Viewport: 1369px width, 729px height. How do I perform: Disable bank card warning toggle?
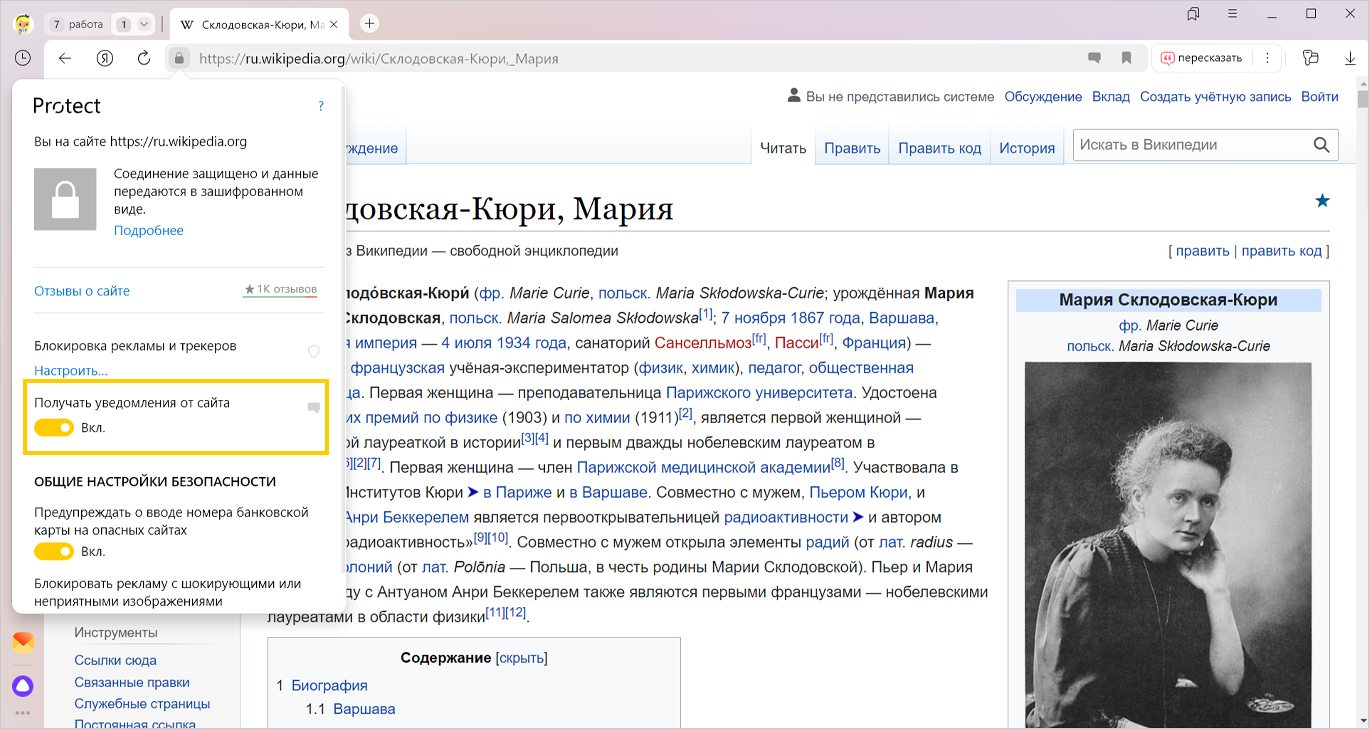pyautogui.click(x=54, y=551)
